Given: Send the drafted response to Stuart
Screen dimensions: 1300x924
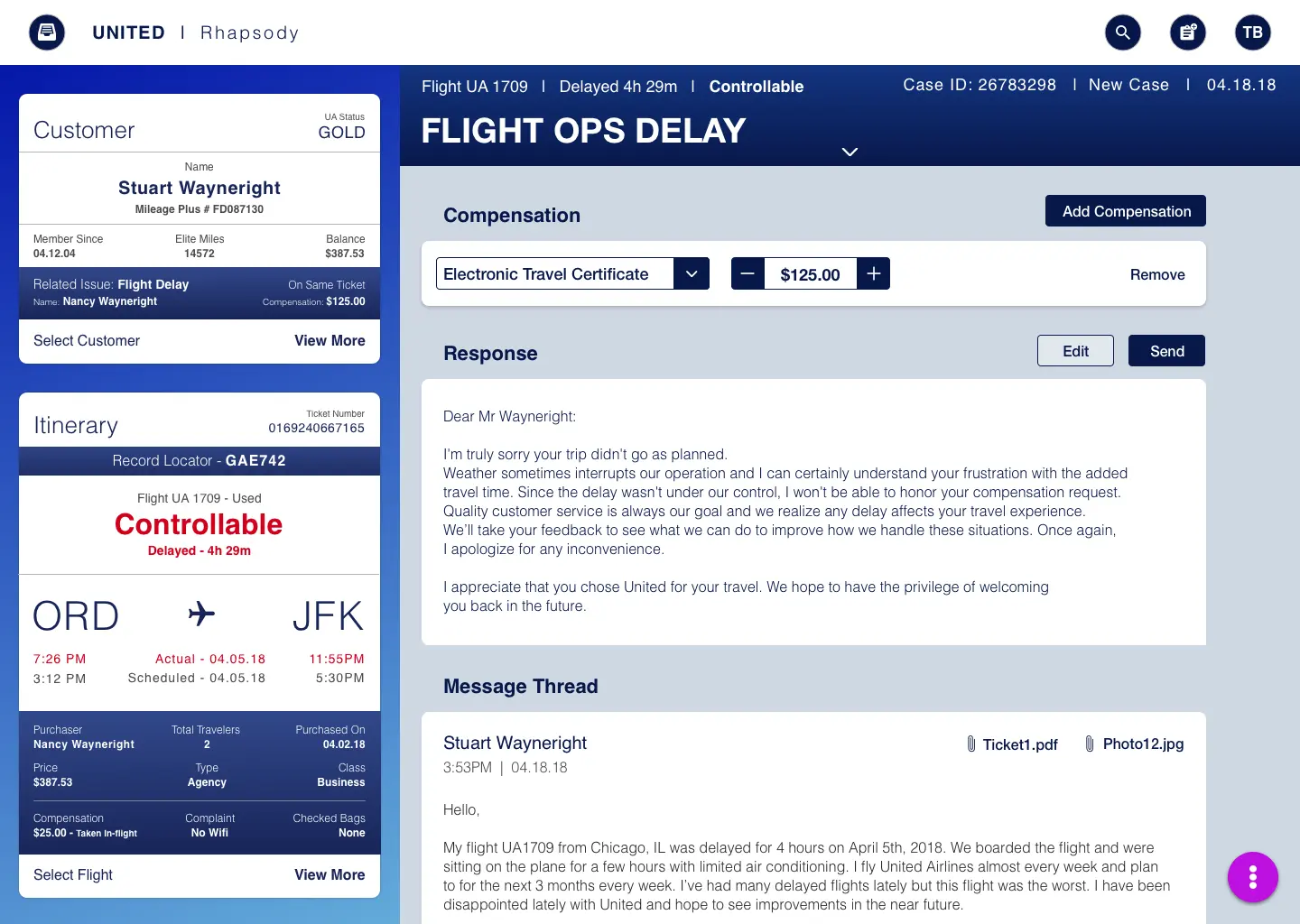Looking at the screenshot, I should point(1166,350).
